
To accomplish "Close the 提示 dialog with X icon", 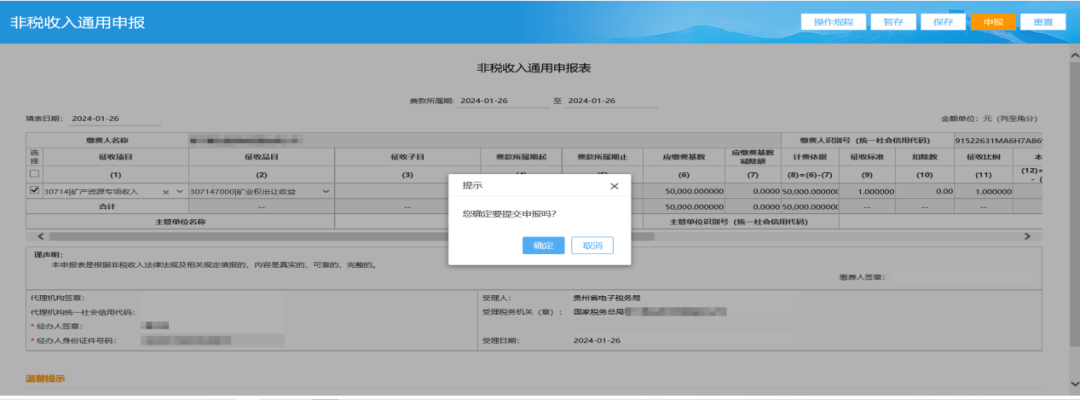I will pyautogui.click(x=614, y=186).
